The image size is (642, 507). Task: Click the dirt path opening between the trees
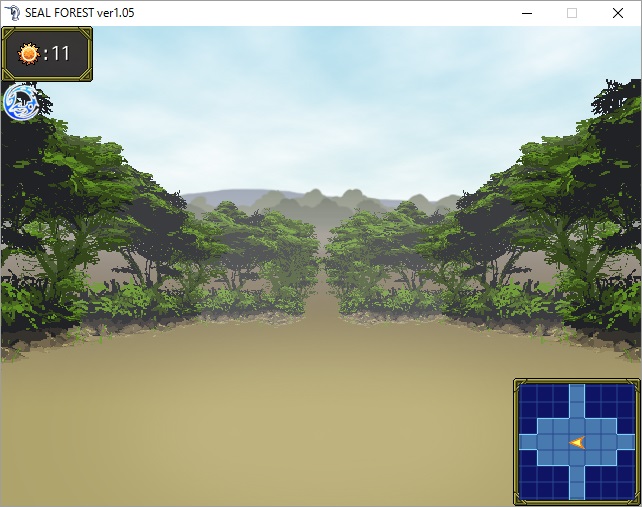click(x=322, y=290)
